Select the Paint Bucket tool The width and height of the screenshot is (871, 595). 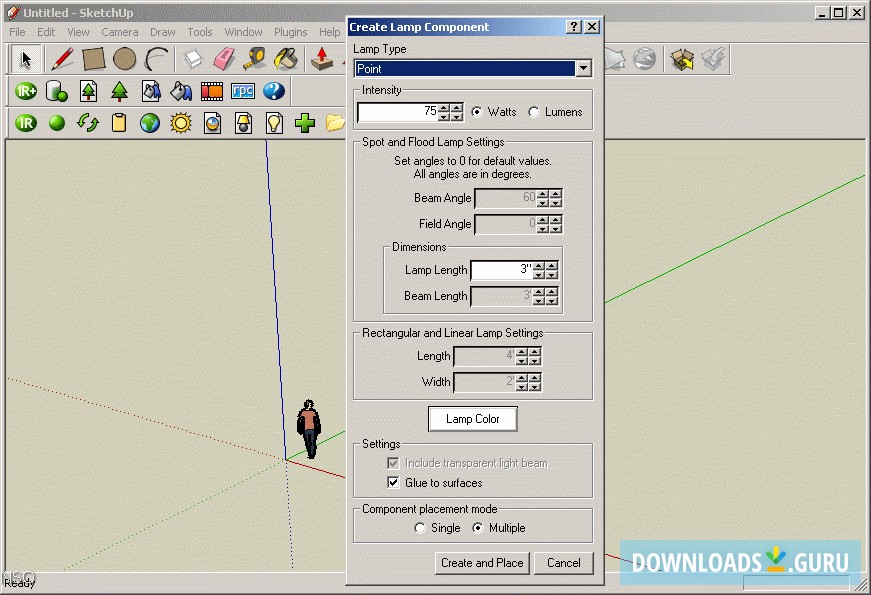tap(286, 59)
